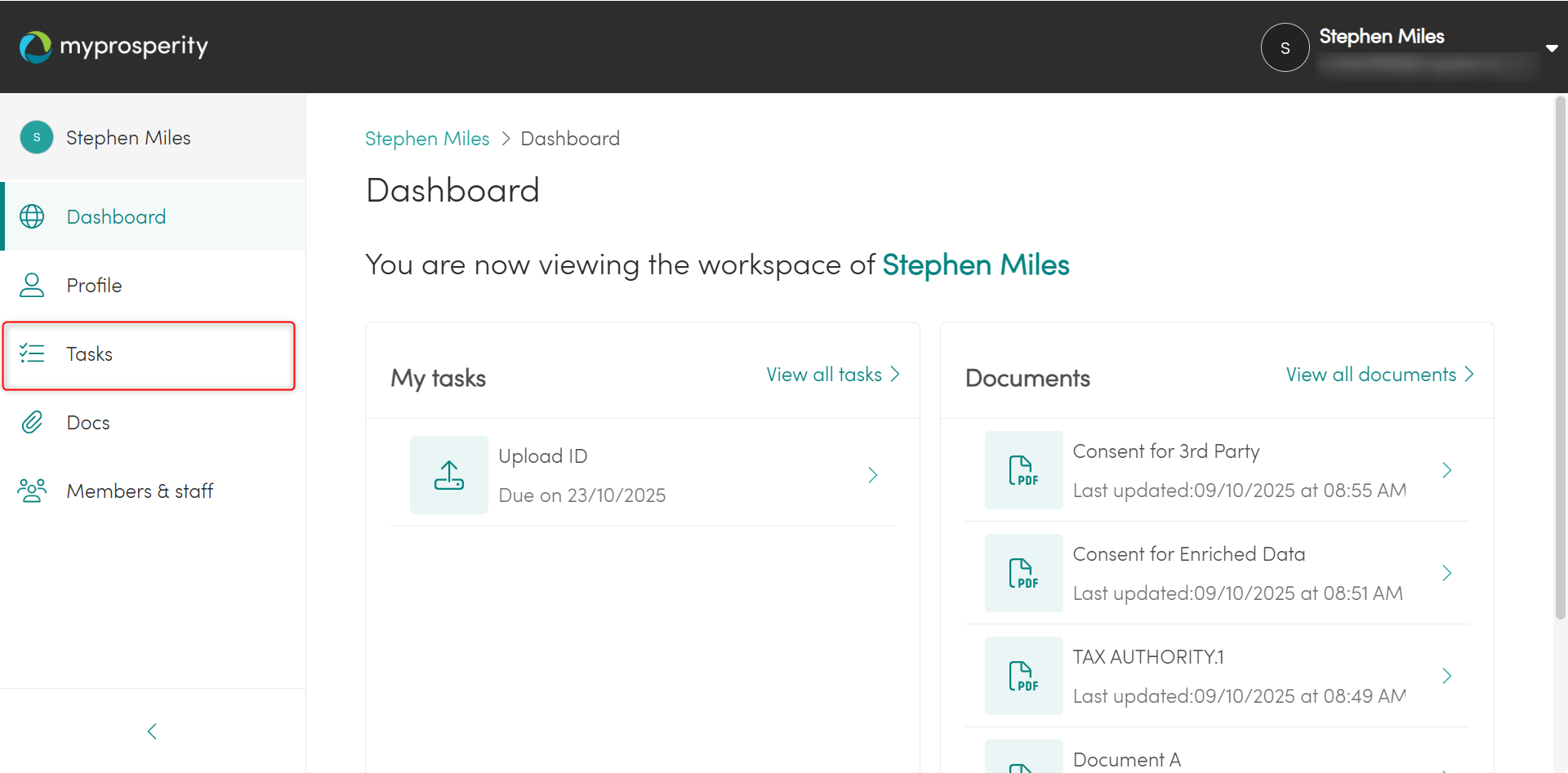The width and height of the screenshot is (1568, 773).
Task: Click the Profile person icon
Action: [32, 285]
